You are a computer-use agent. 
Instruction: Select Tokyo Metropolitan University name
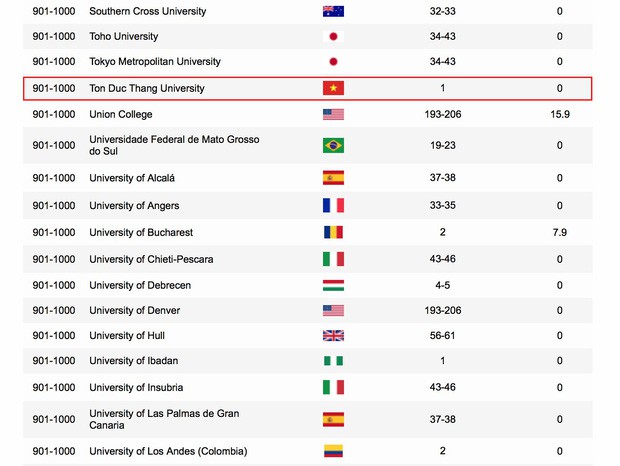pos(155,61)
